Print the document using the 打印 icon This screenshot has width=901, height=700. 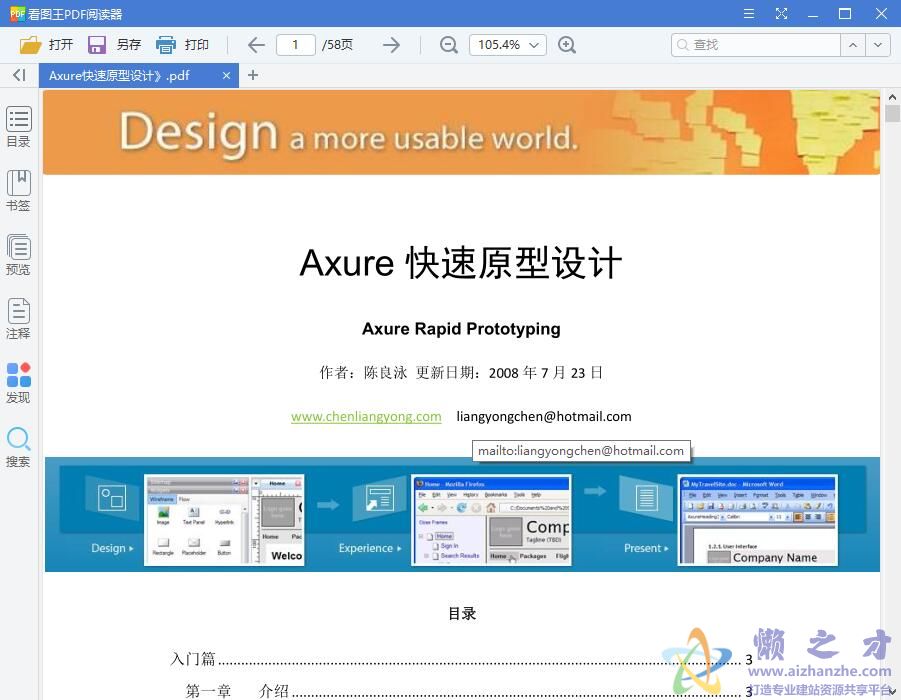pos(165,45)
